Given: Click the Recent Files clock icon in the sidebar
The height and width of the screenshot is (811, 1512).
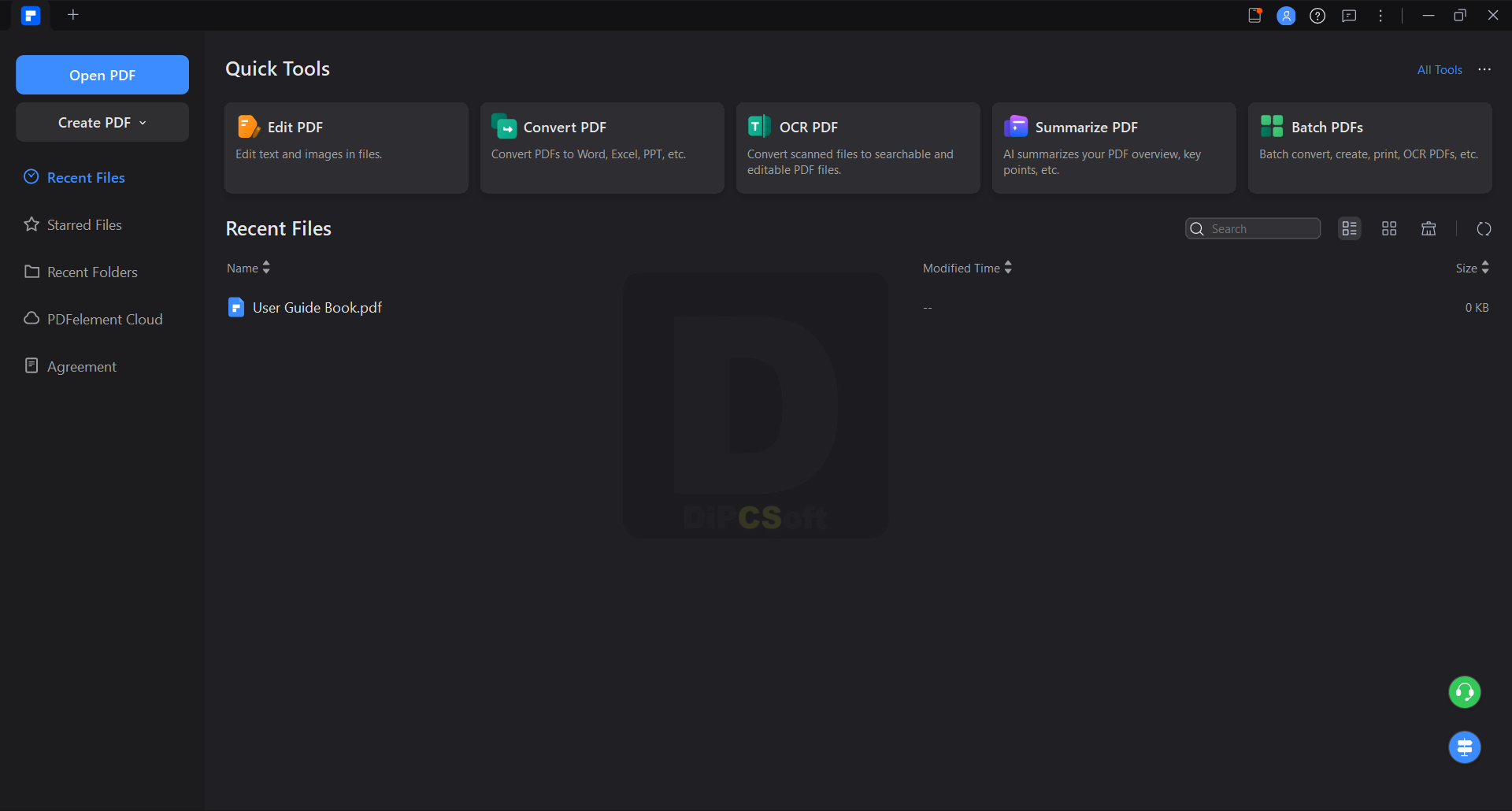Looking at the screenshot, I should pos(31,176).
